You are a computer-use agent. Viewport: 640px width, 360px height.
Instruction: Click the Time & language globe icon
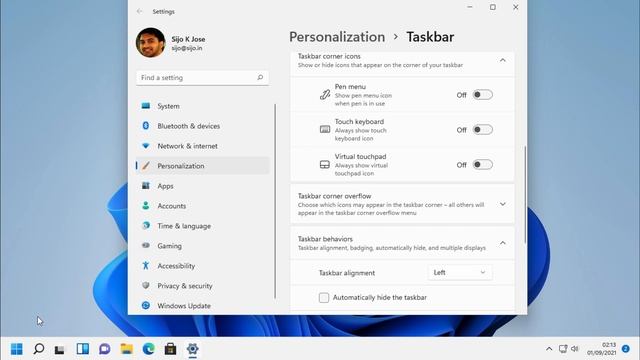coord(146,225)
